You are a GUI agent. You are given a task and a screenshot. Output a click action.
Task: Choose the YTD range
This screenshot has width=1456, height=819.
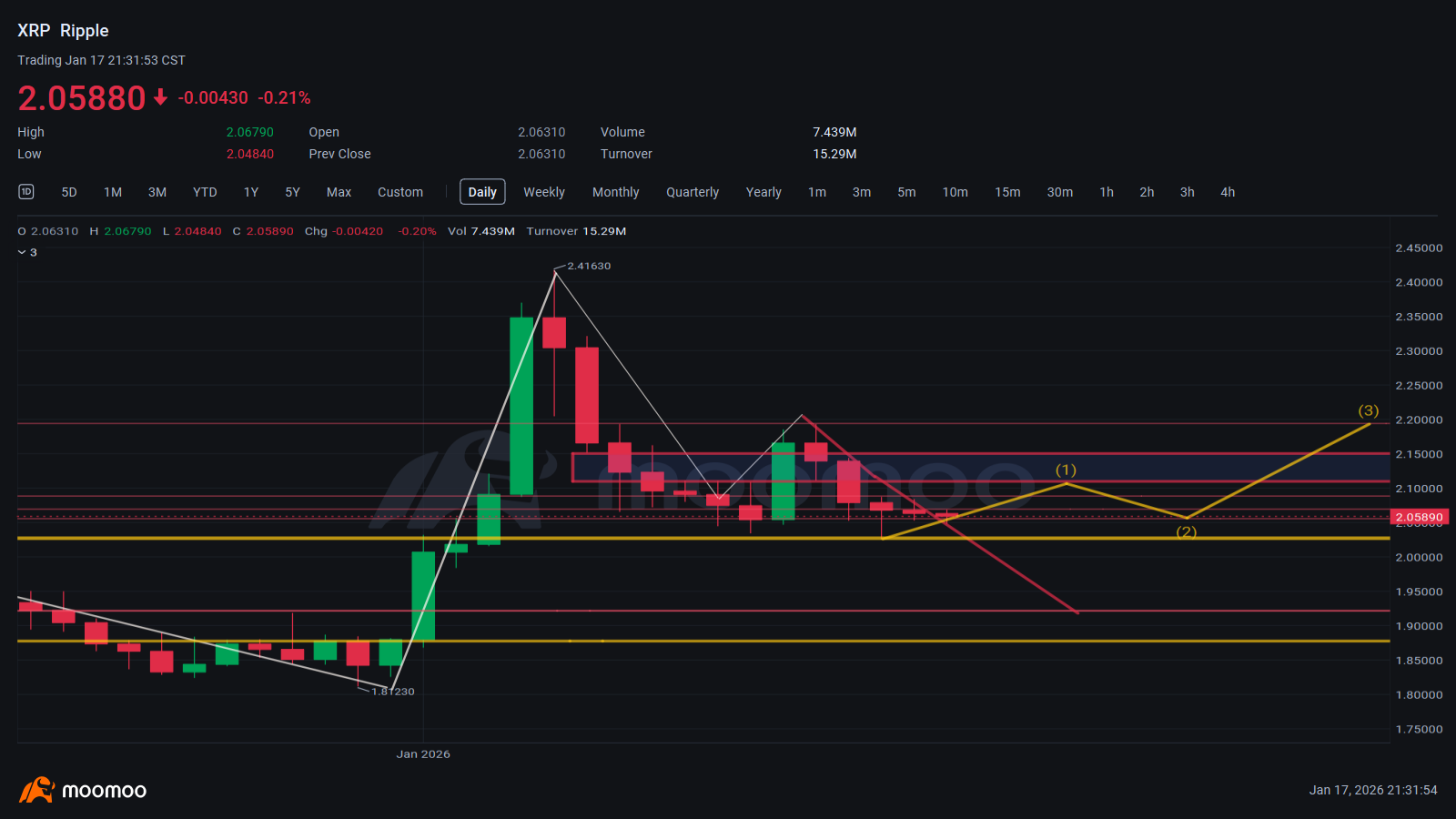pos(205,192)
